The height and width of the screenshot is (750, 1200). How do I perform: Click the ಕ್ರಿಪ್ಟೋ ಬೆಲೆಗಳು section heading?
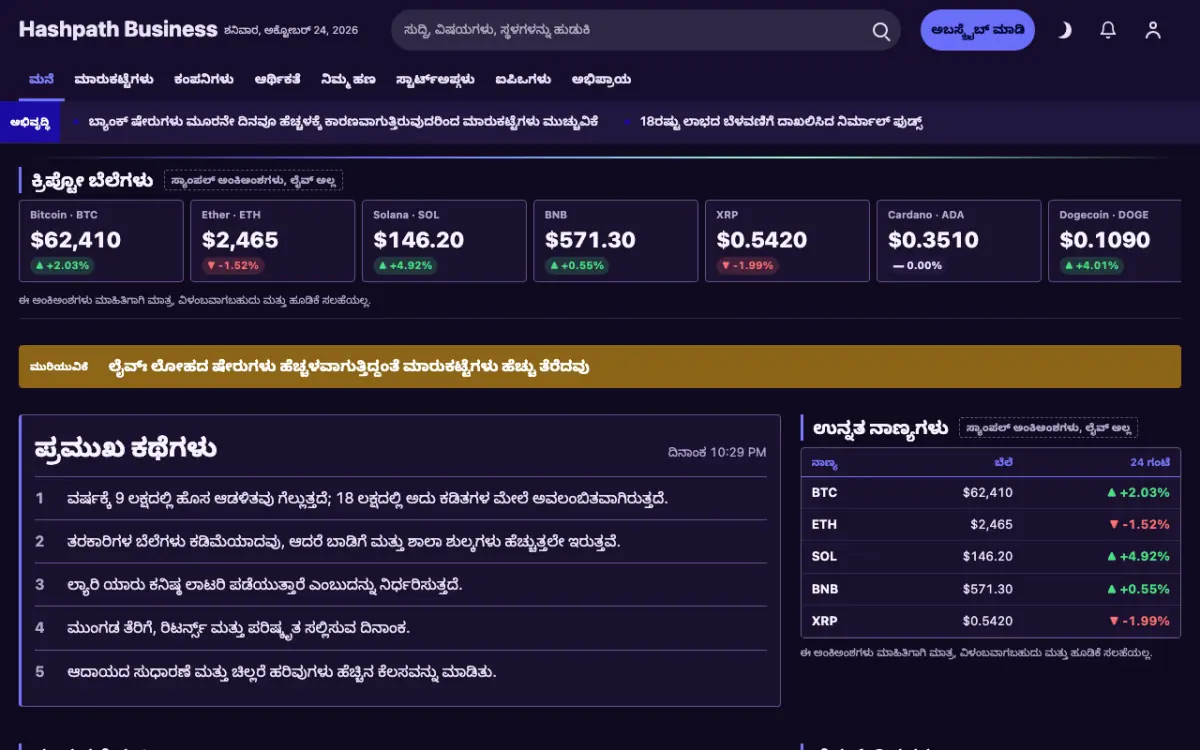(92, 180)
